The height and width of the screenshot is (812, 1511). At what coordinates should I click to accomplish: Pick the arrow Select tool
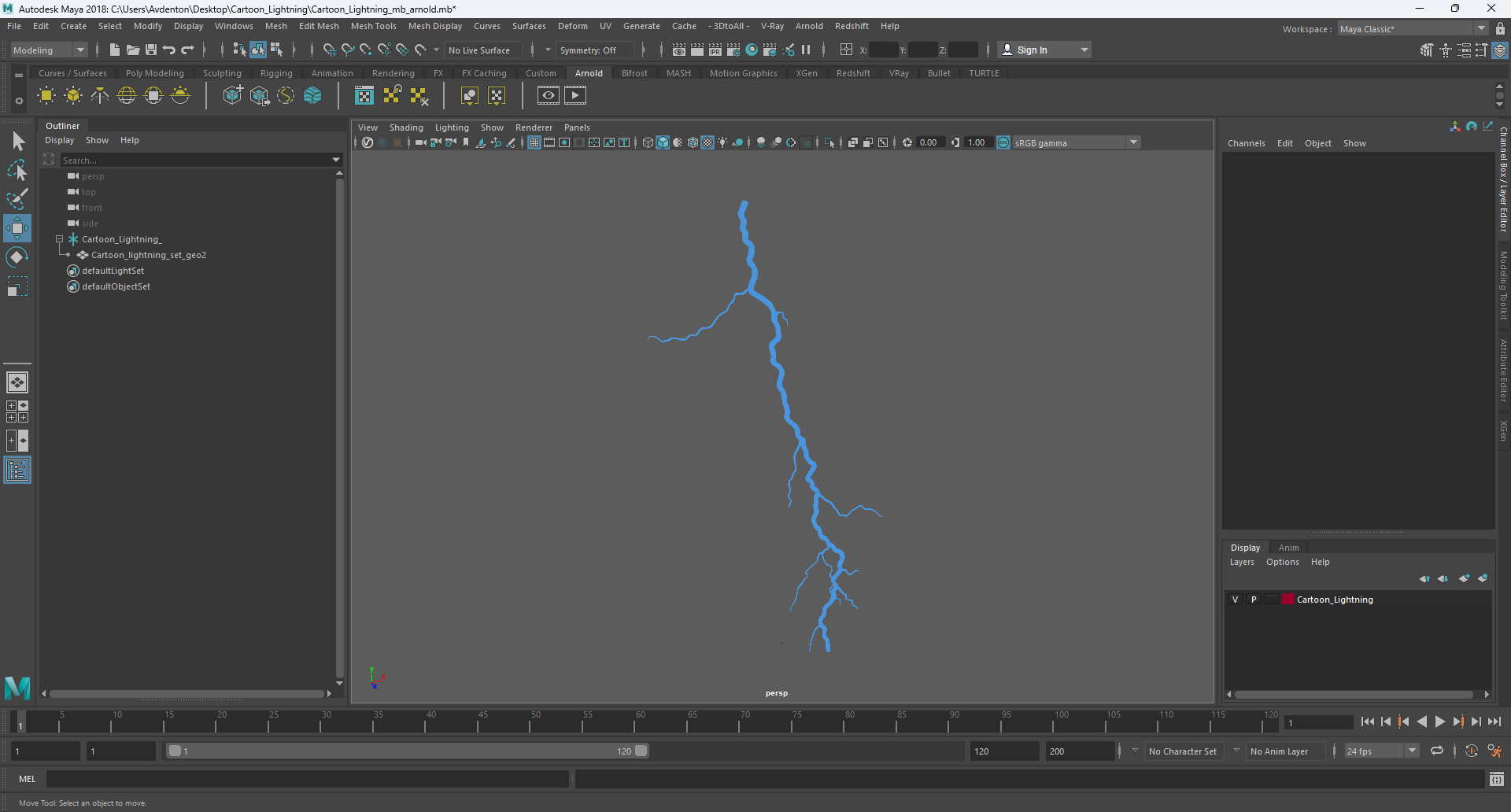coord(17,142)
